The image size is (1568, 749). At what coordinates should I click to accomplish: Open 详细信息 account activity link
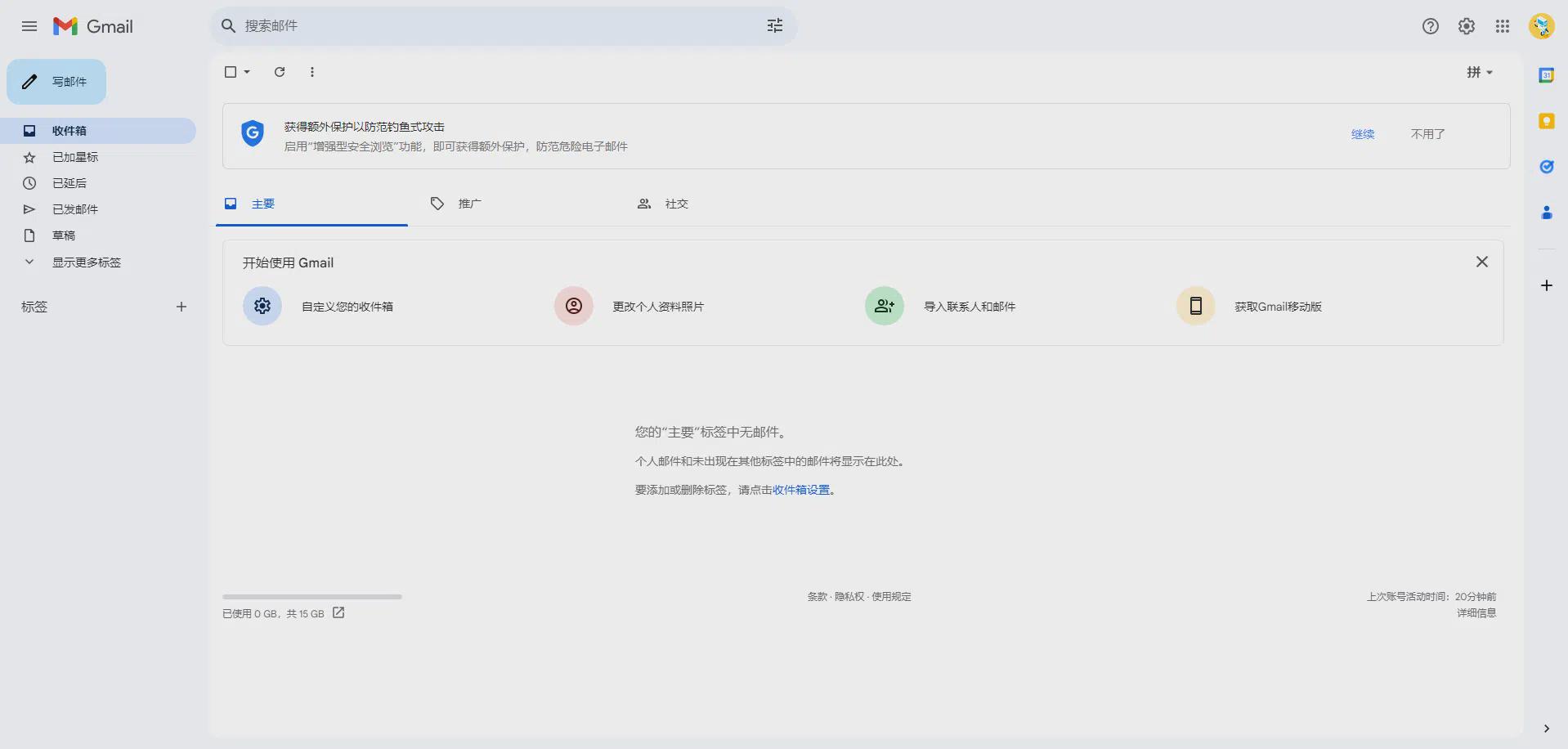click(x=1476, y=613)
